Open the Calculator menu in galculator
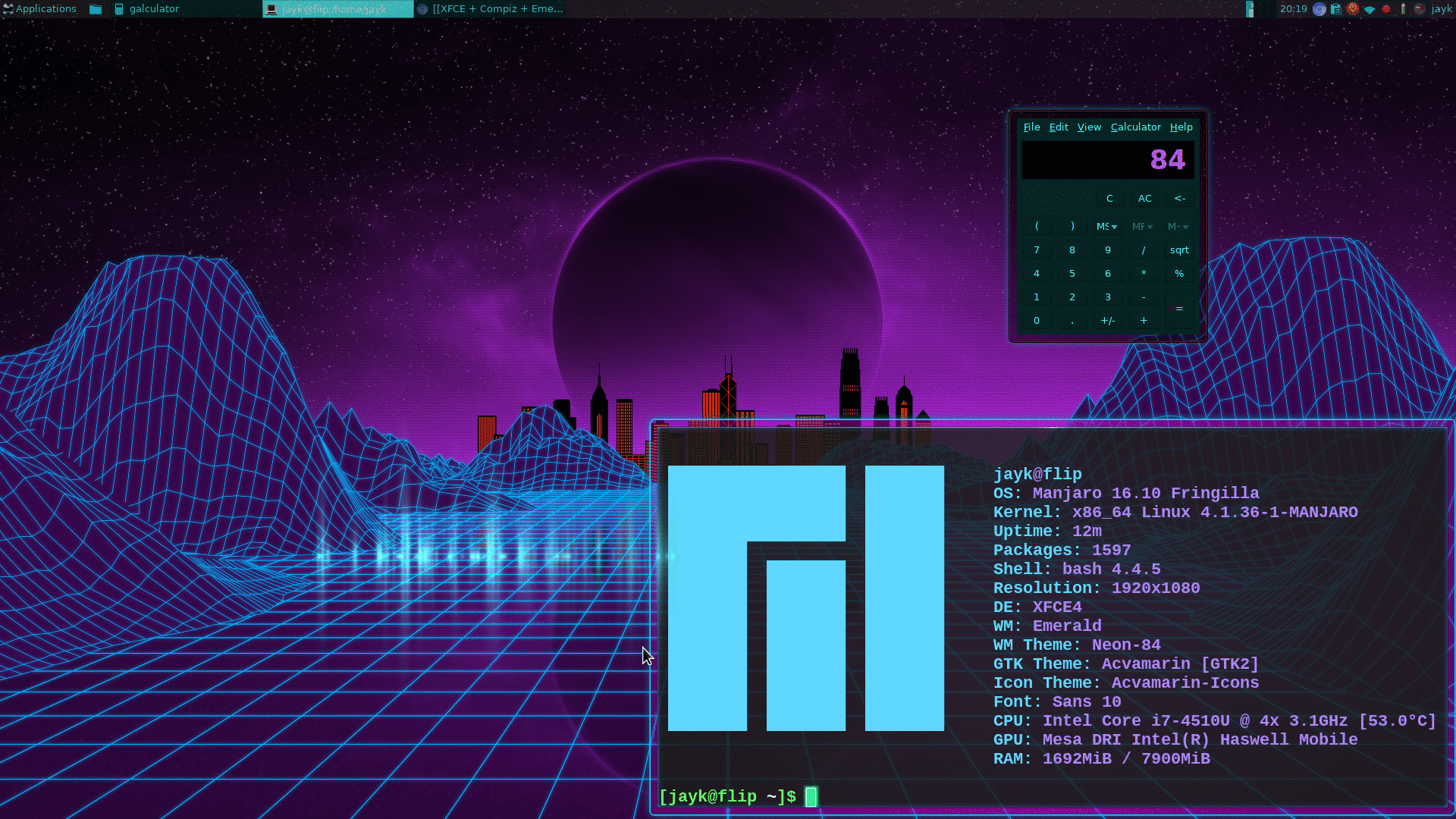Viewport: 1456px width, 819px height. (1135, 127)
